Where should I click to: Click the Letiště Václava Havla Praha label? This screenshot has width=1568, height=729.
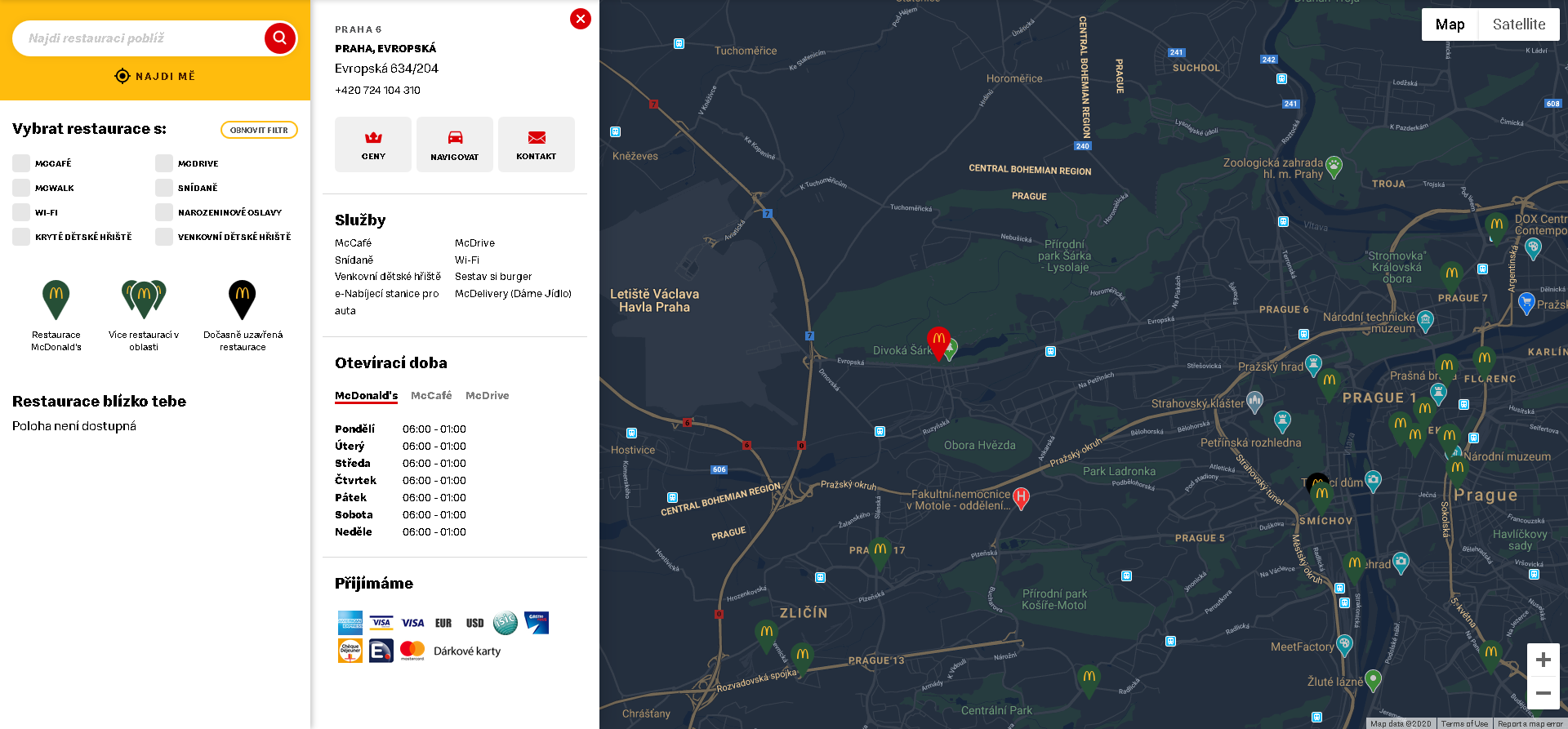654,300
